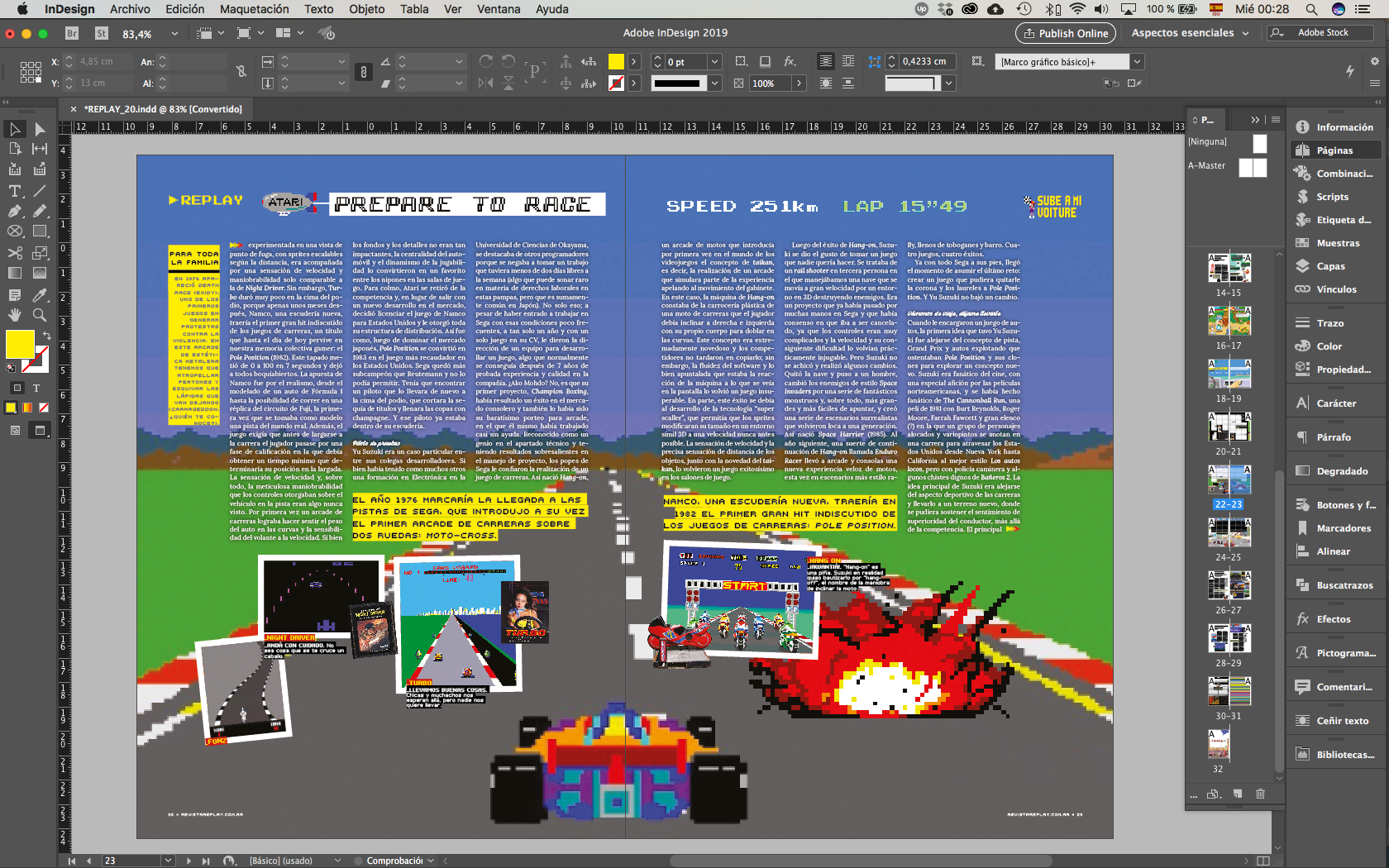Click the yellow fill swatch in toolbox
The width and height of the screenshot is (1389, 868).
20,344
